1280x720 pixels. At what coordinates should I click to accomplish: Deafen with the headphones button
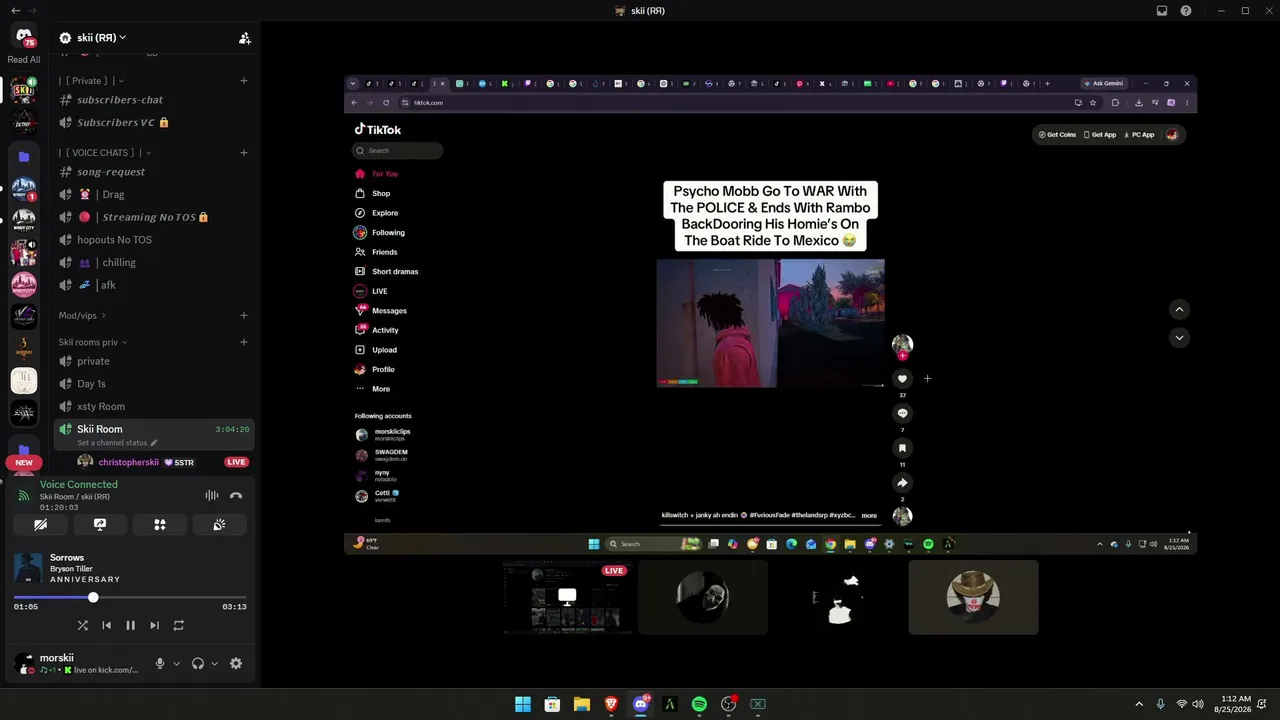coord(198,664)
